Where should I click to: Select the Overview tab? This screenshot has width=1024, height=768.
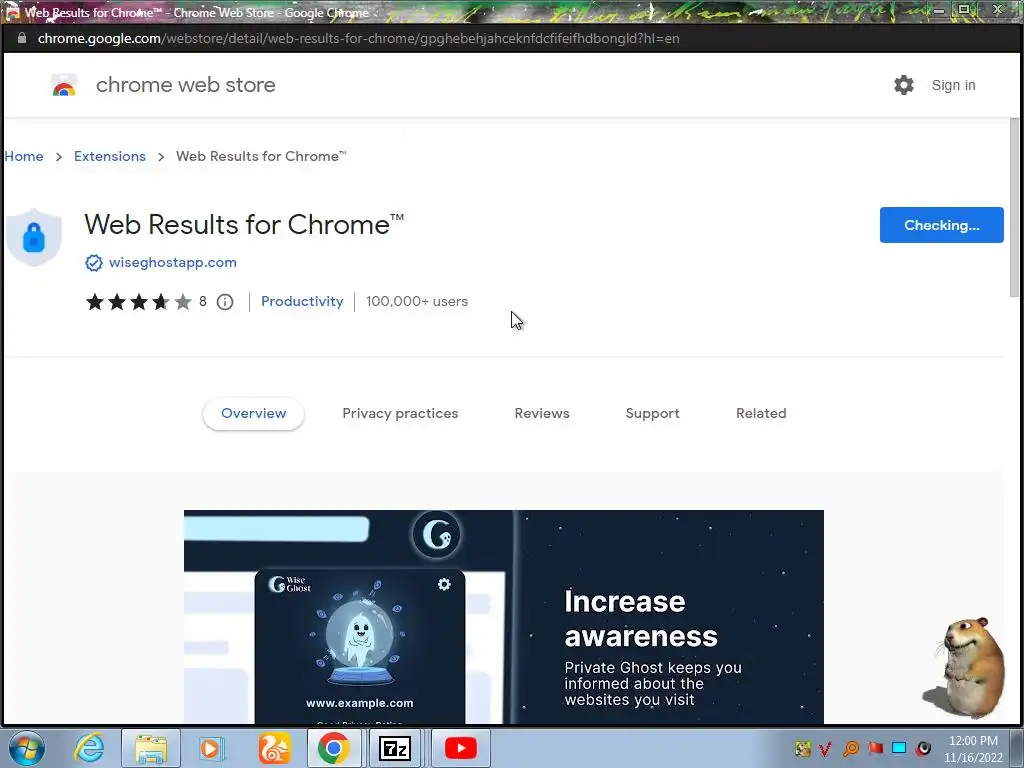pos(253,413)
